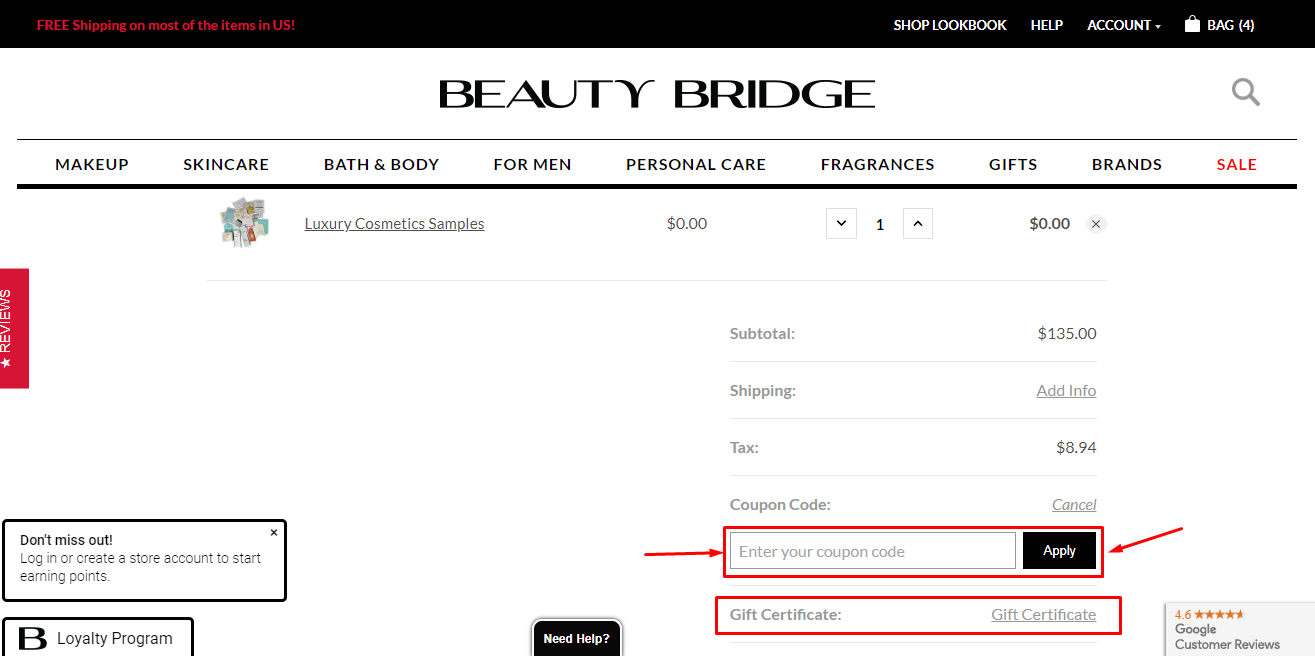Open the Makeup menu
The width and height of the screenshot is (1315, 656).
[92, 164]
